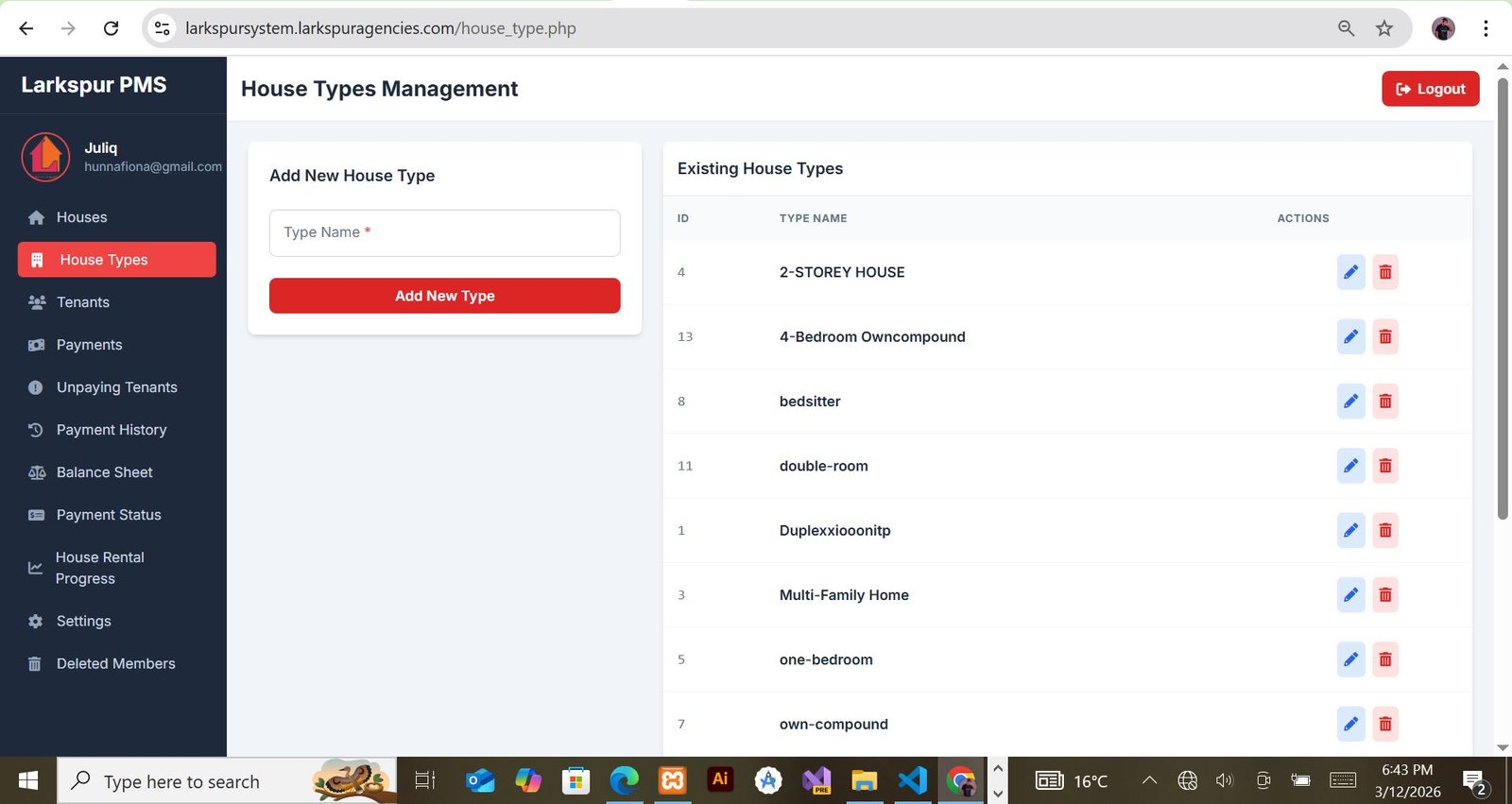
Task: Click the Add New Type button
Action: point(444,296)
